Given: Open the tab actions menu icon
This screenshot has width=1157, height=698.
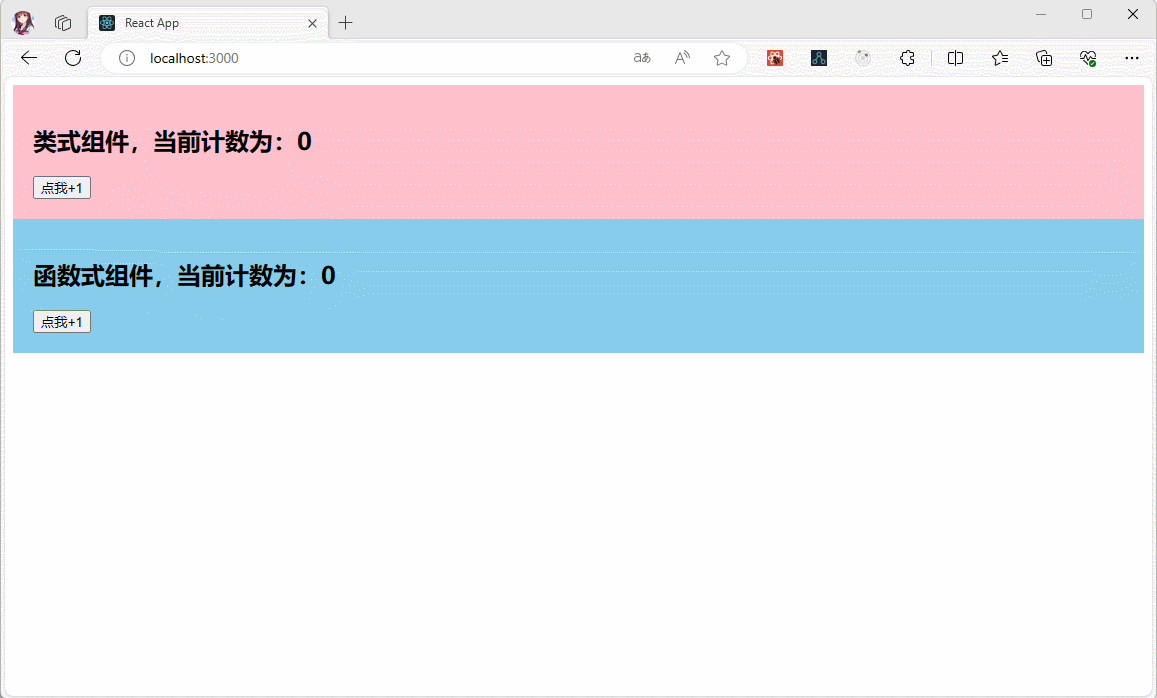Looking at the screenshot, I should pyautogui.click(x=63, y=23).
